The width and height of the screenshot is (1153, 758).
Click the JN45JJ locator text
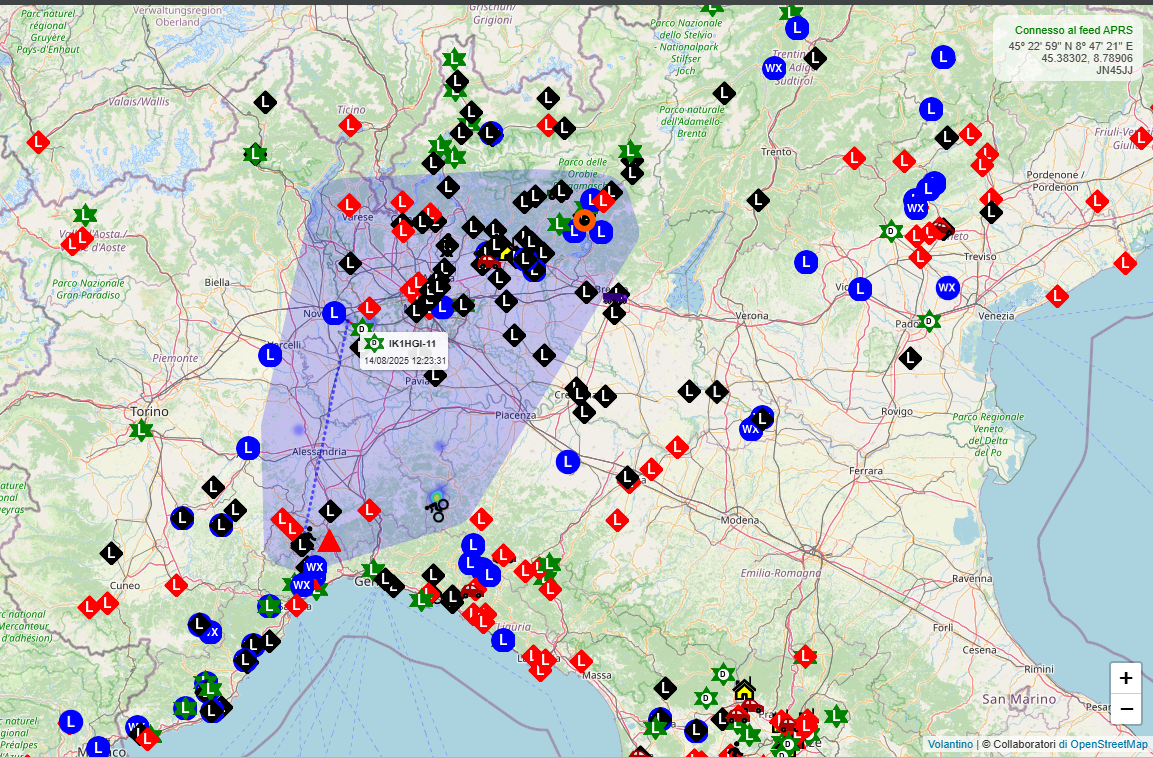(1114, 71)
